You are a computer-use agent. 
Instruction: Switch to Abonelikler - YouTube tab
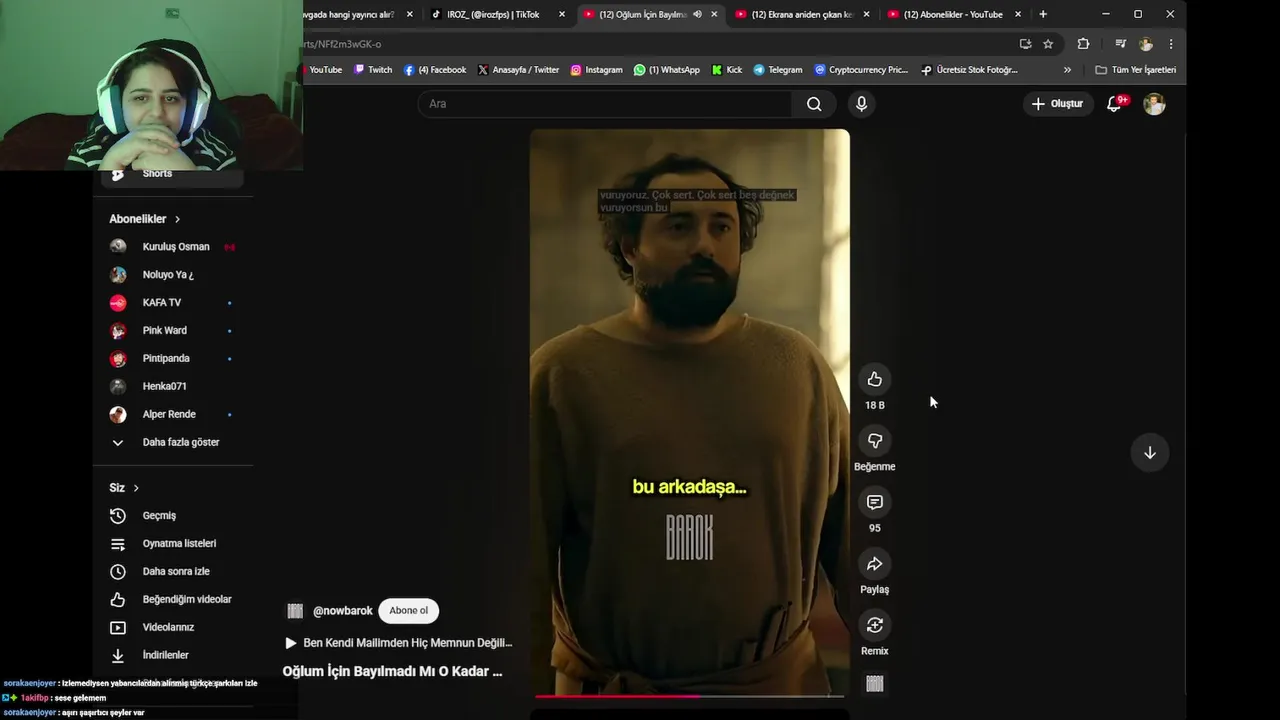click(953, 14)
